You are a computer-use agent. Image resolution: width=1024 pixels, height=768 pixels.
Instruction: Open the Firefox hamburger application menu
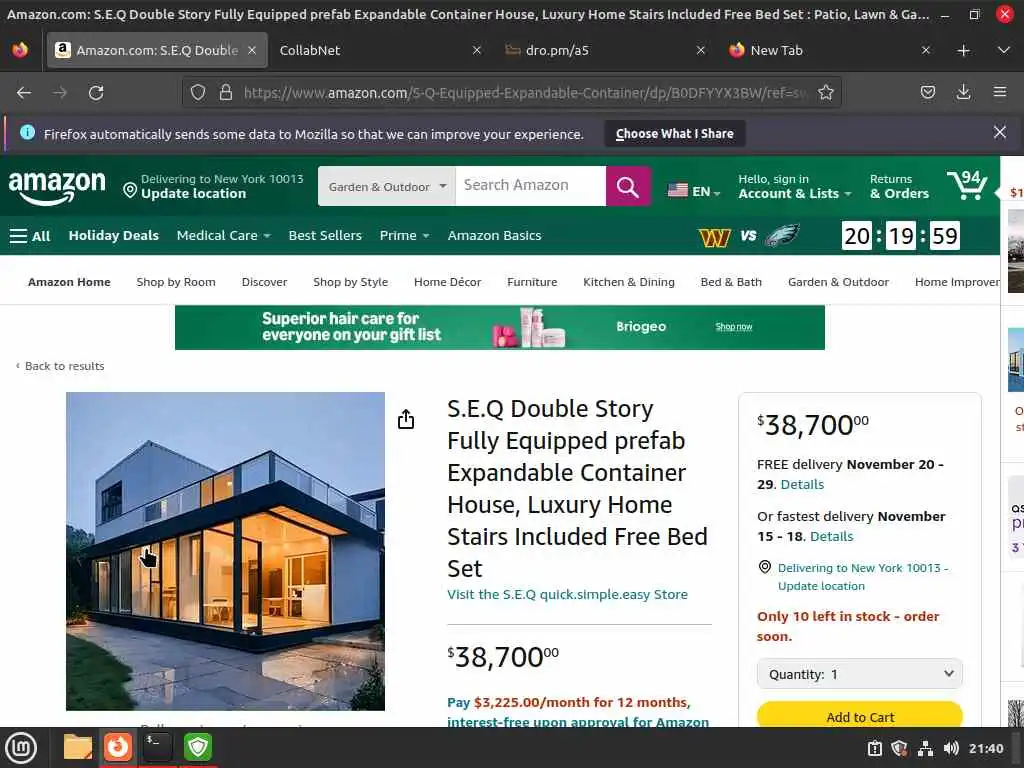999,92
